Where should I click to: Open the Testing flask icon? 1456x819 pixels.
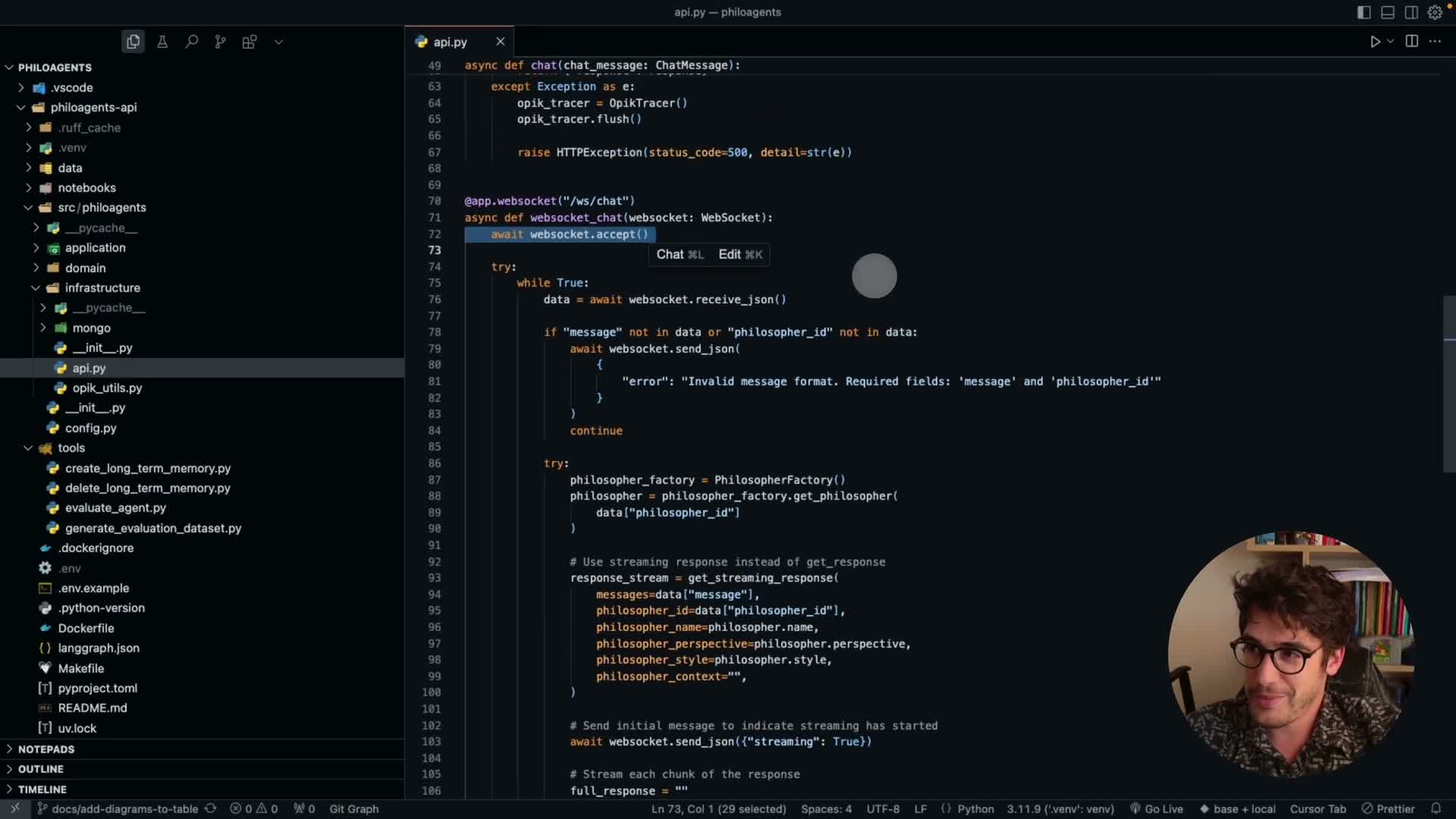pos(162,42)
